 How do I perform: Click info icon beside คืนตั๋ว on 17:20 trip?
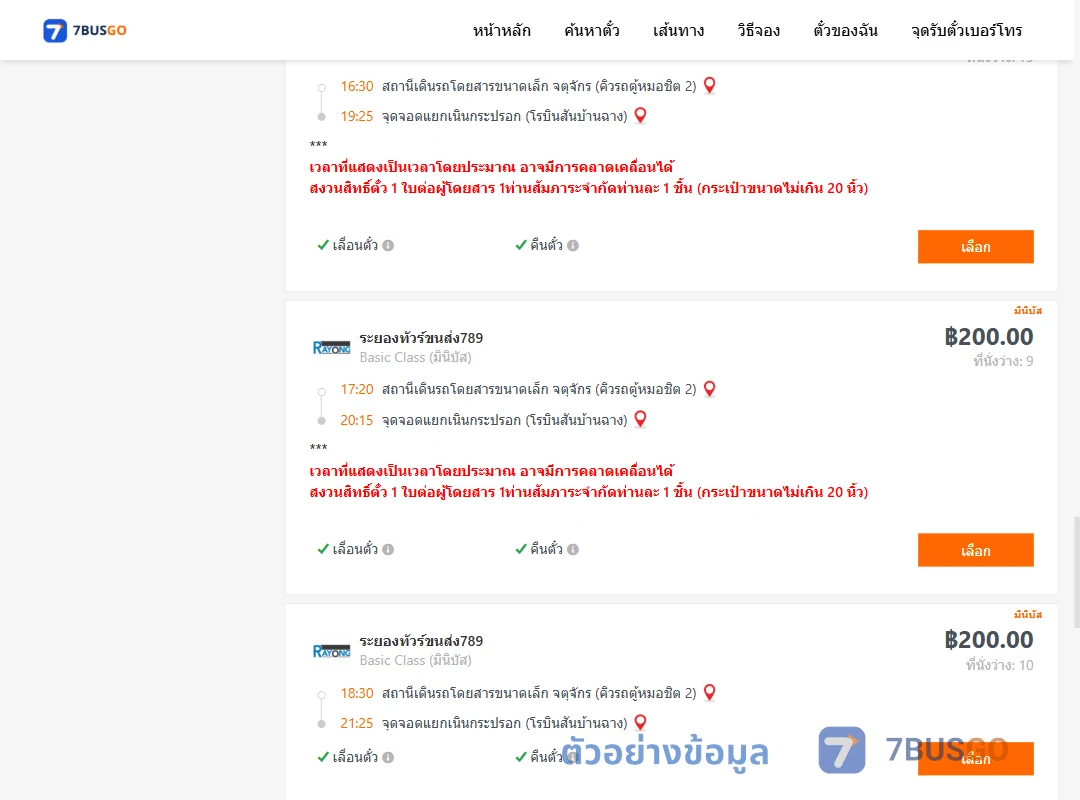coord(573,549)
